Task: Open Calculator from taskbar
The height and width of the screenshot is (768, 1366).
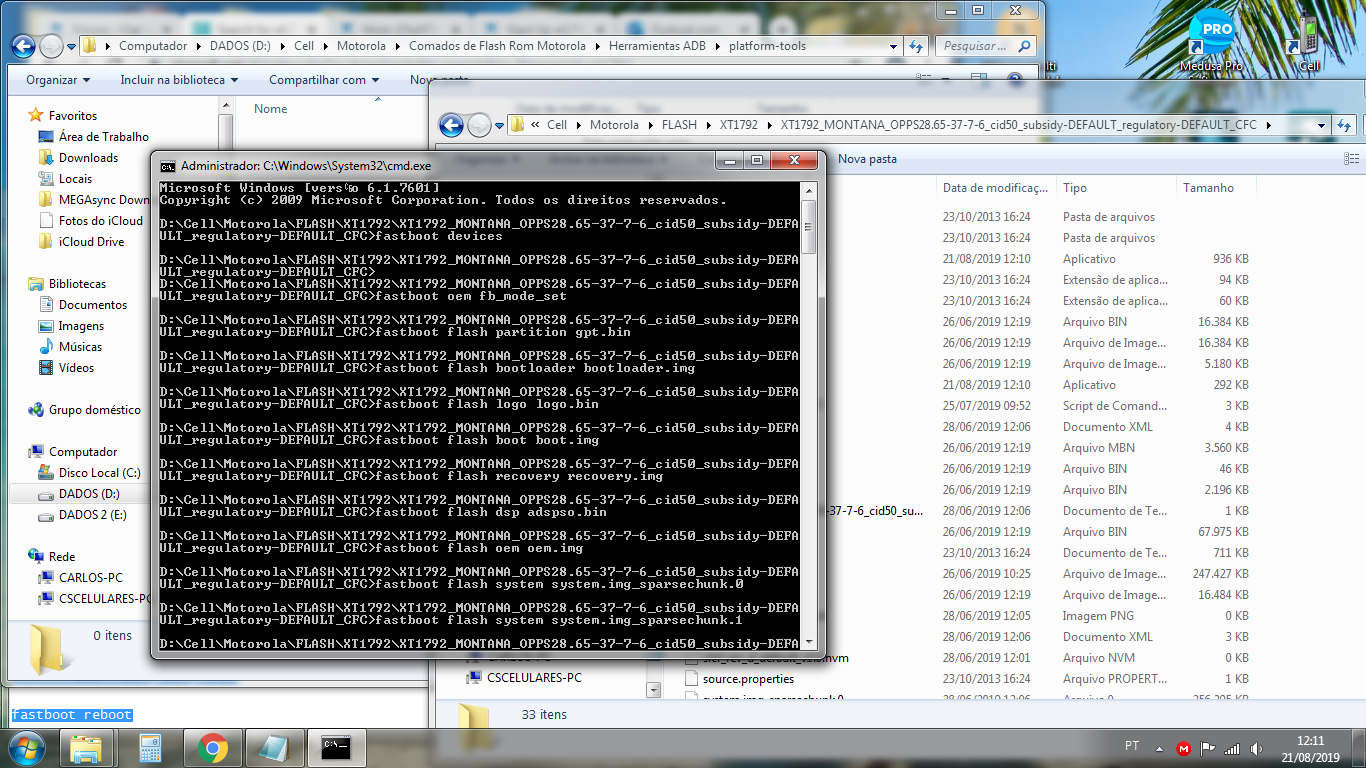Action: (150, 748)
